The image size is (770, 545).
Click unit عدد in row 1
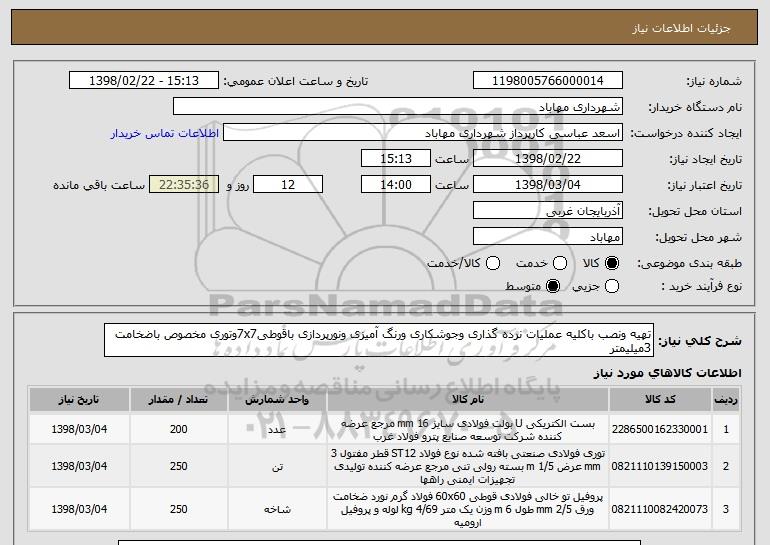pyautogui.click(x=277, y=430)
